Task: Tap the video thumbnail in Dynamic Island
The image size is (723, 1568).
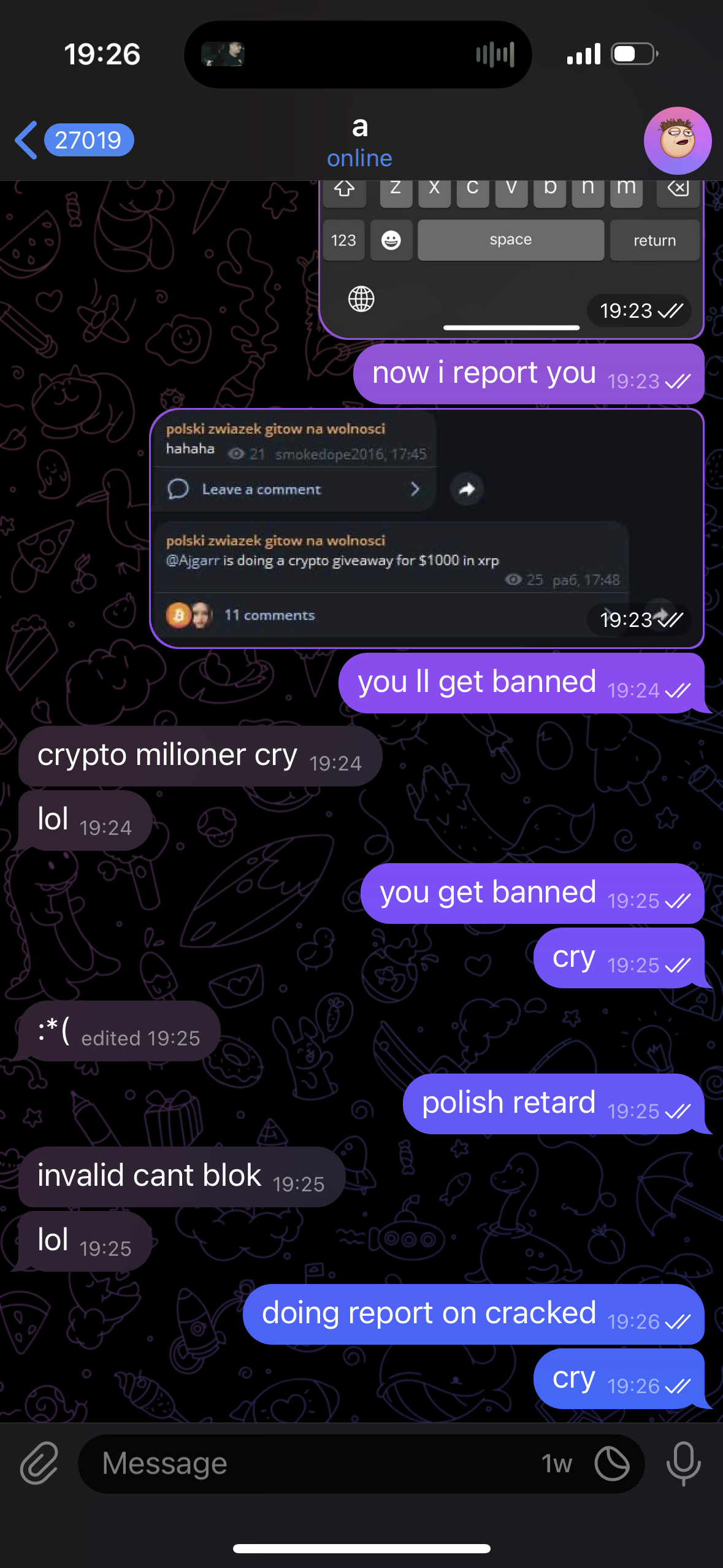Action: coord(223,54)
